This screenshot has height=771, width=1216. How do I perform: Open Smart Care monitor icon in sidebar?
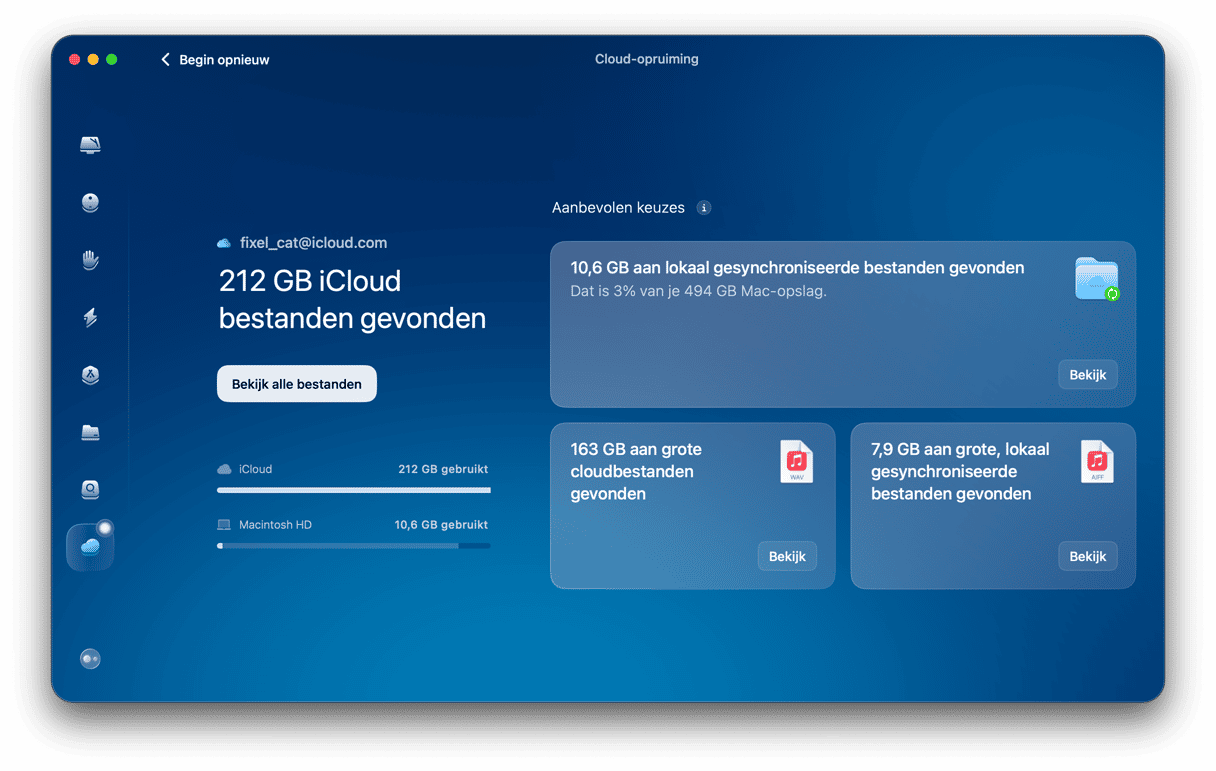tap(90, 145)
